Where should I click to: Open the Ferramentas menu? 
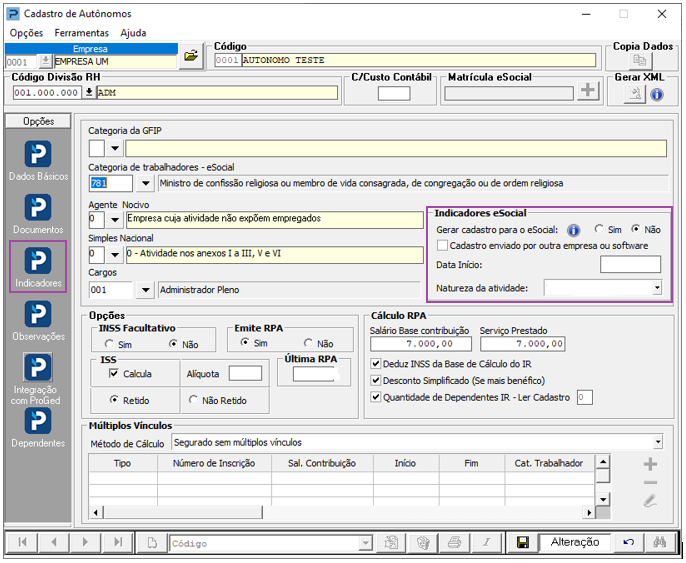coord(81,33)
